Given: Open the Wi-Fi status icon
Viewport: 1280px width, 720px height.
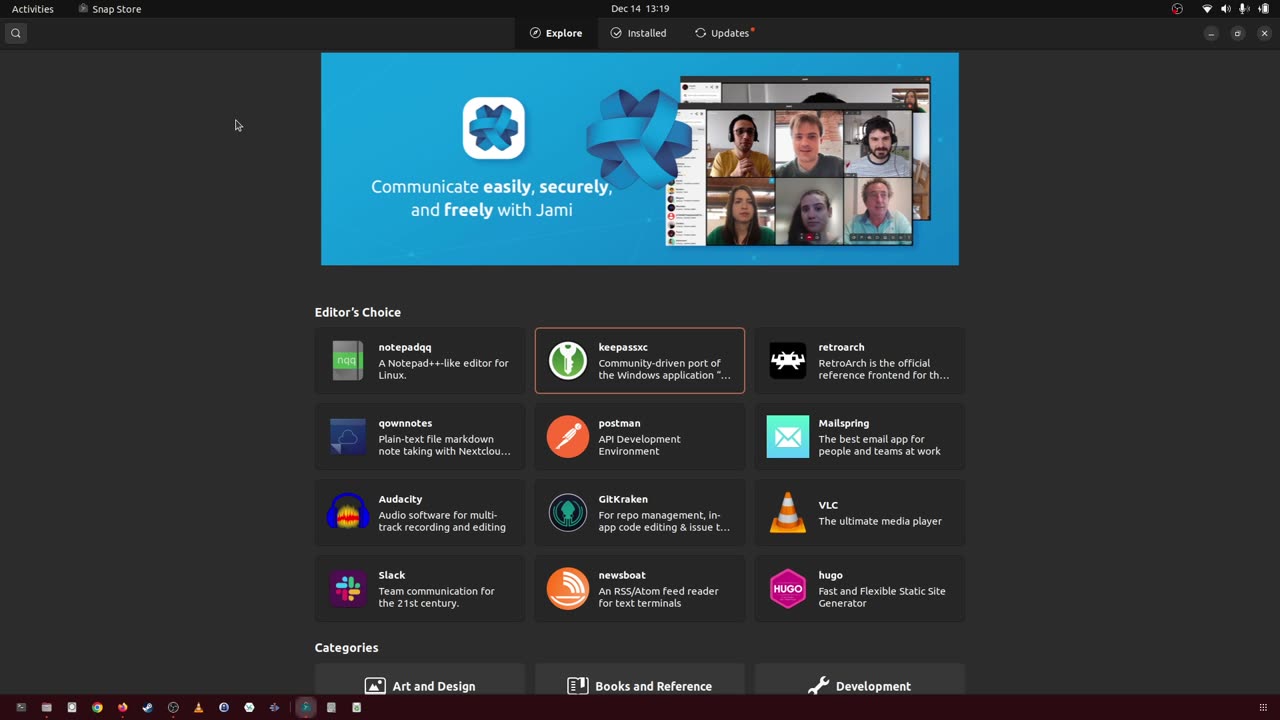Looking at the screenshot, I should point(1207,9).
